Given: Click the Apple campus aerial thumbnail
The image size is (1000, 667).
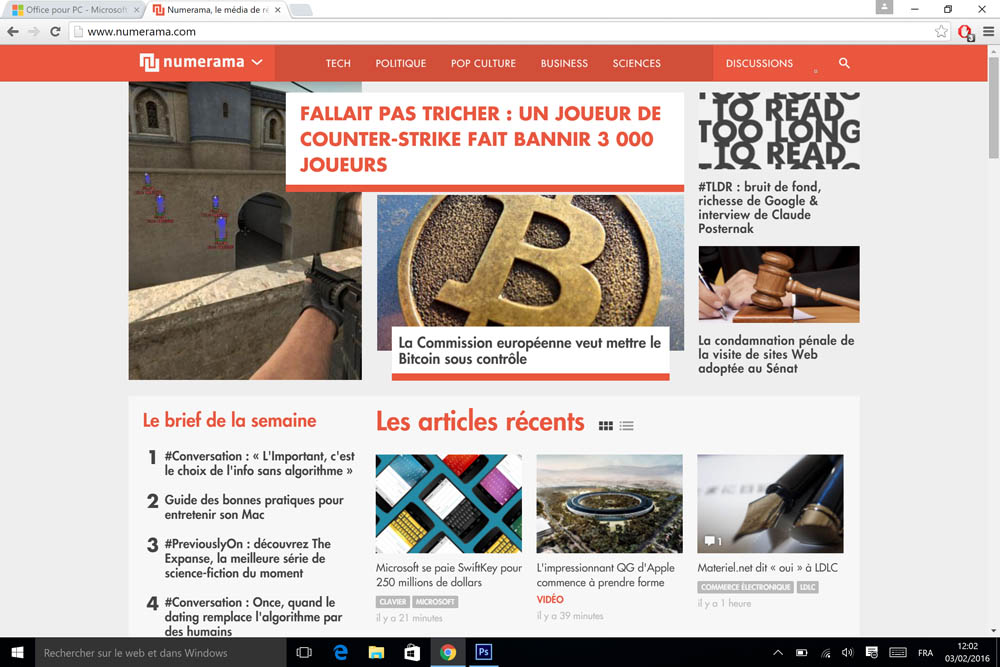Looking at the screenshot, I should pyautogui.click(x=609, y=504).
